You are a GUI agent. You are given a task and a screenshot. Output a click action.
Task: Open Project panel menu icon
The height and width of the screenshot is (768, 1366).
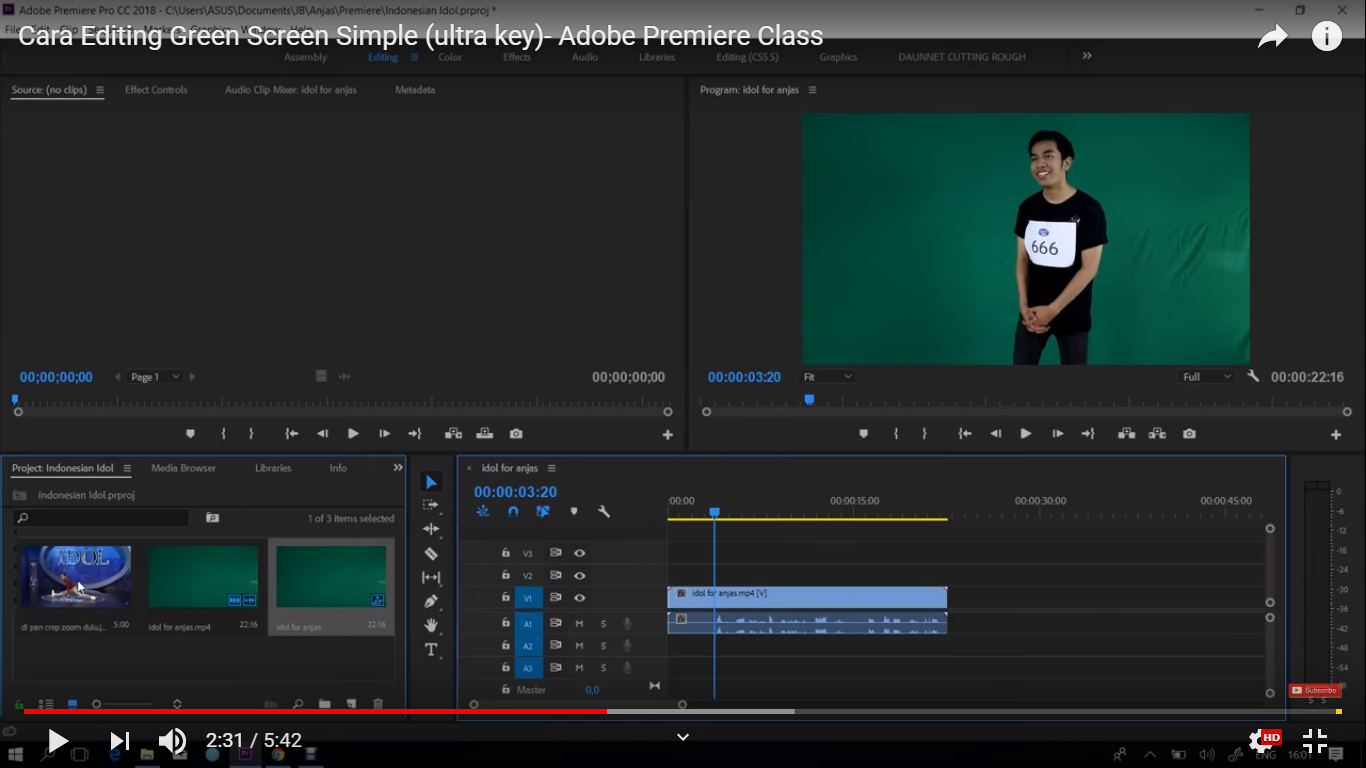(127, 468)
